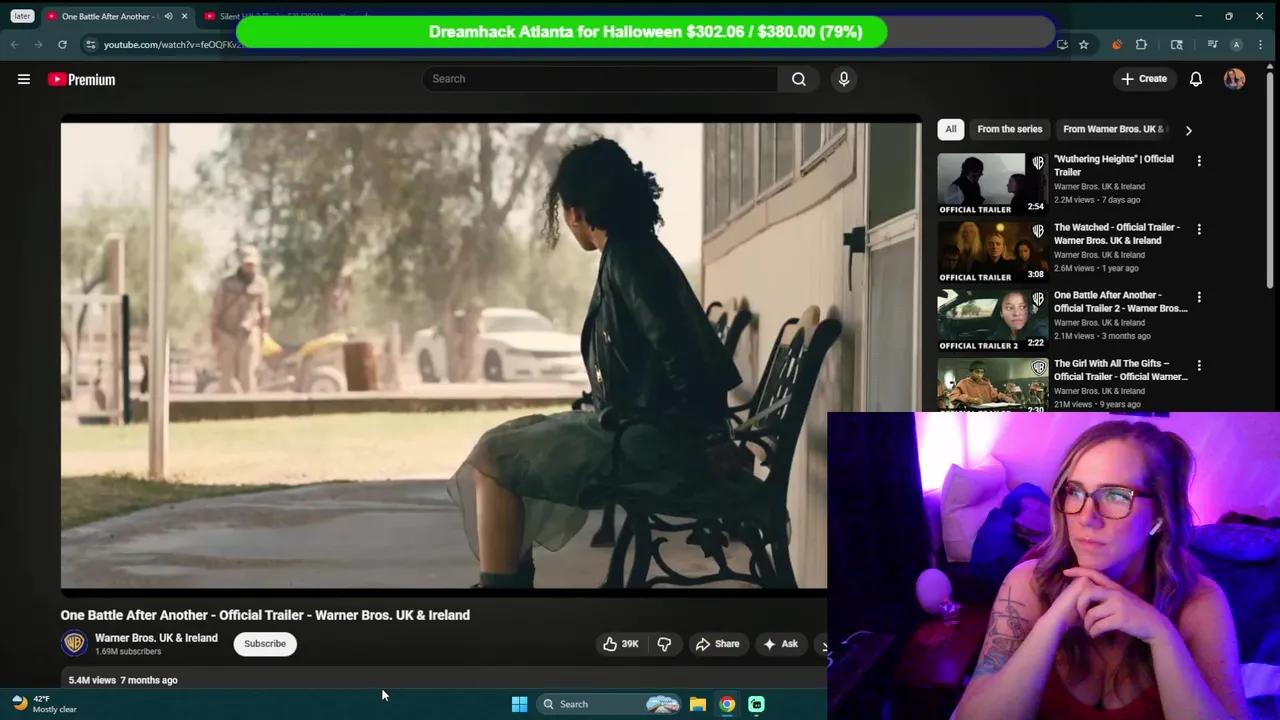The height and width of the screenshot is (720, 1280).
Task: Open Chrome side panel search icon
Action: 1177,44
